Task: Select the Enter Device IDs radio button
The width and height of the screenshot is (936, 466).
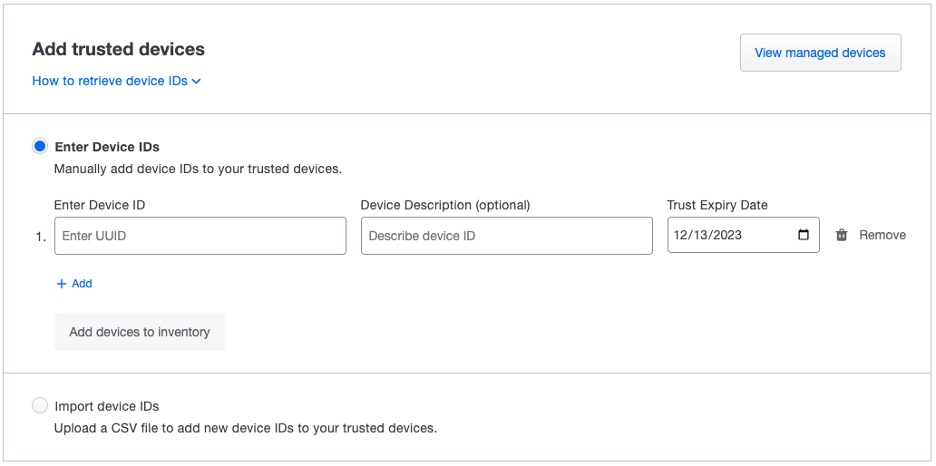Action: coord(40,147)
